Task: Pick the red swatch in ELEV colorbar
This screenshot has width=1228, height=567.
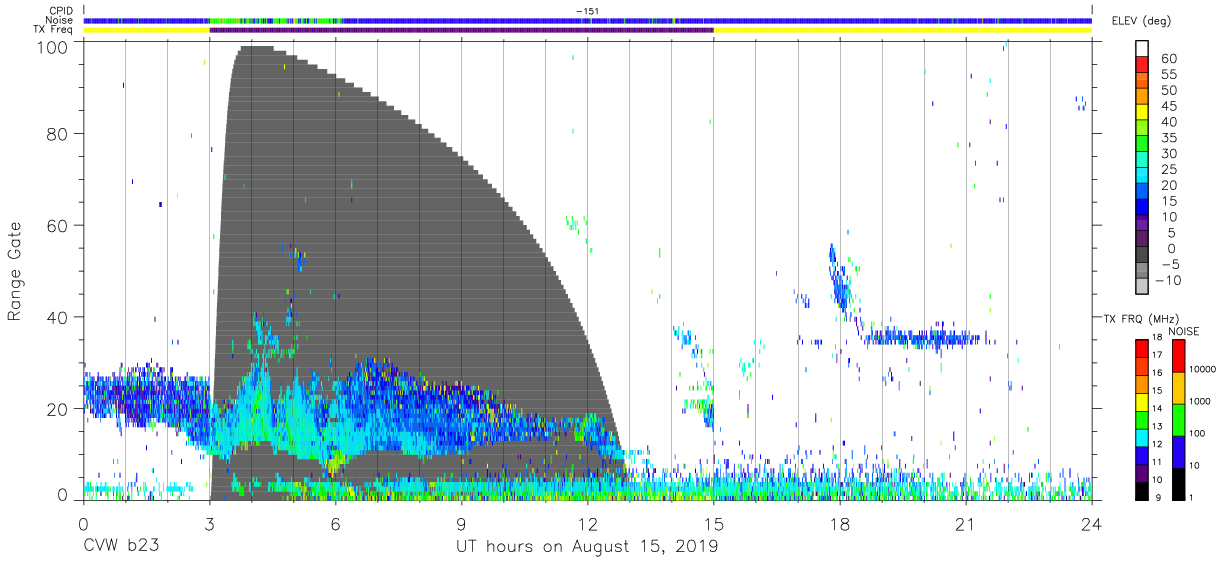Action: point(1143,66)
